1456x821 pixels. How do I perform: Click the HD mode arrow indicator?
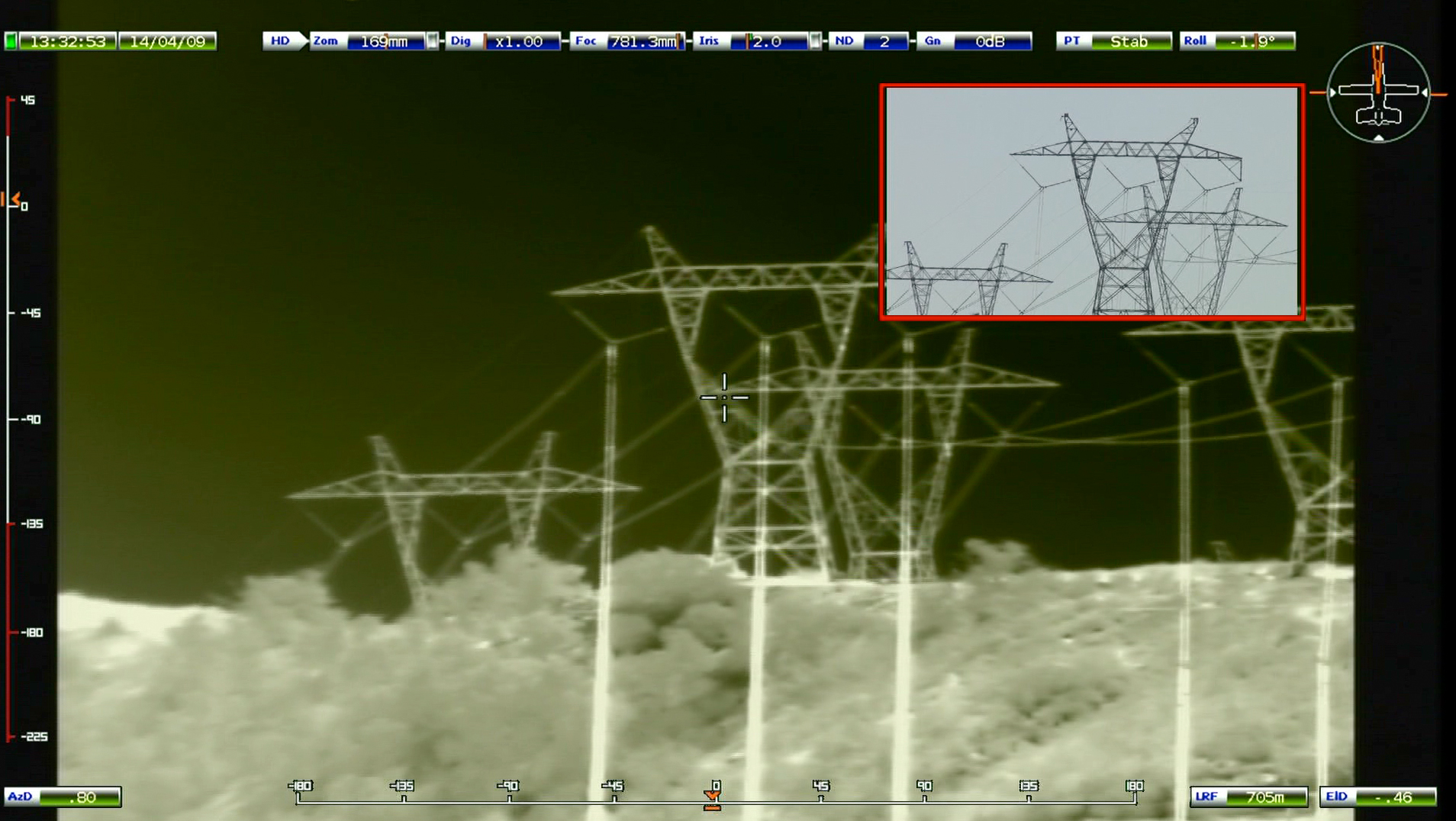pos(284,41)
